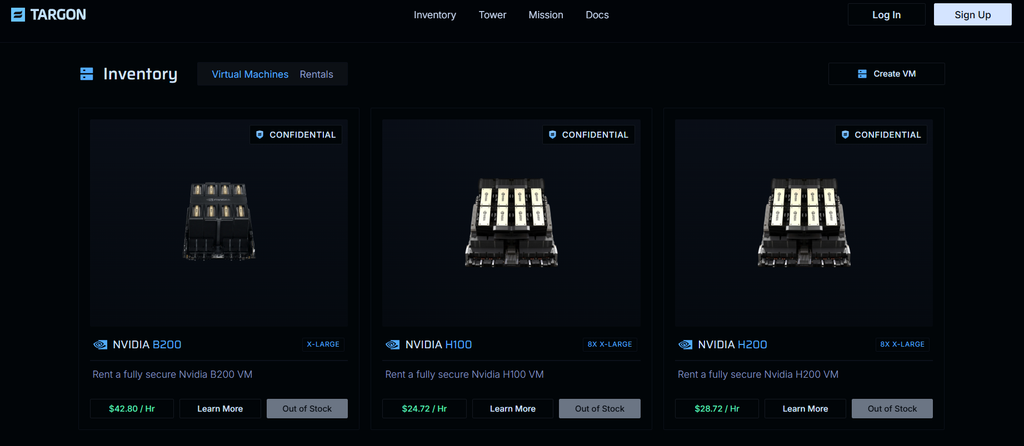Open Mission in the top navigation
The width and height of the screenshot is (1024, 446).
(546, 14)
